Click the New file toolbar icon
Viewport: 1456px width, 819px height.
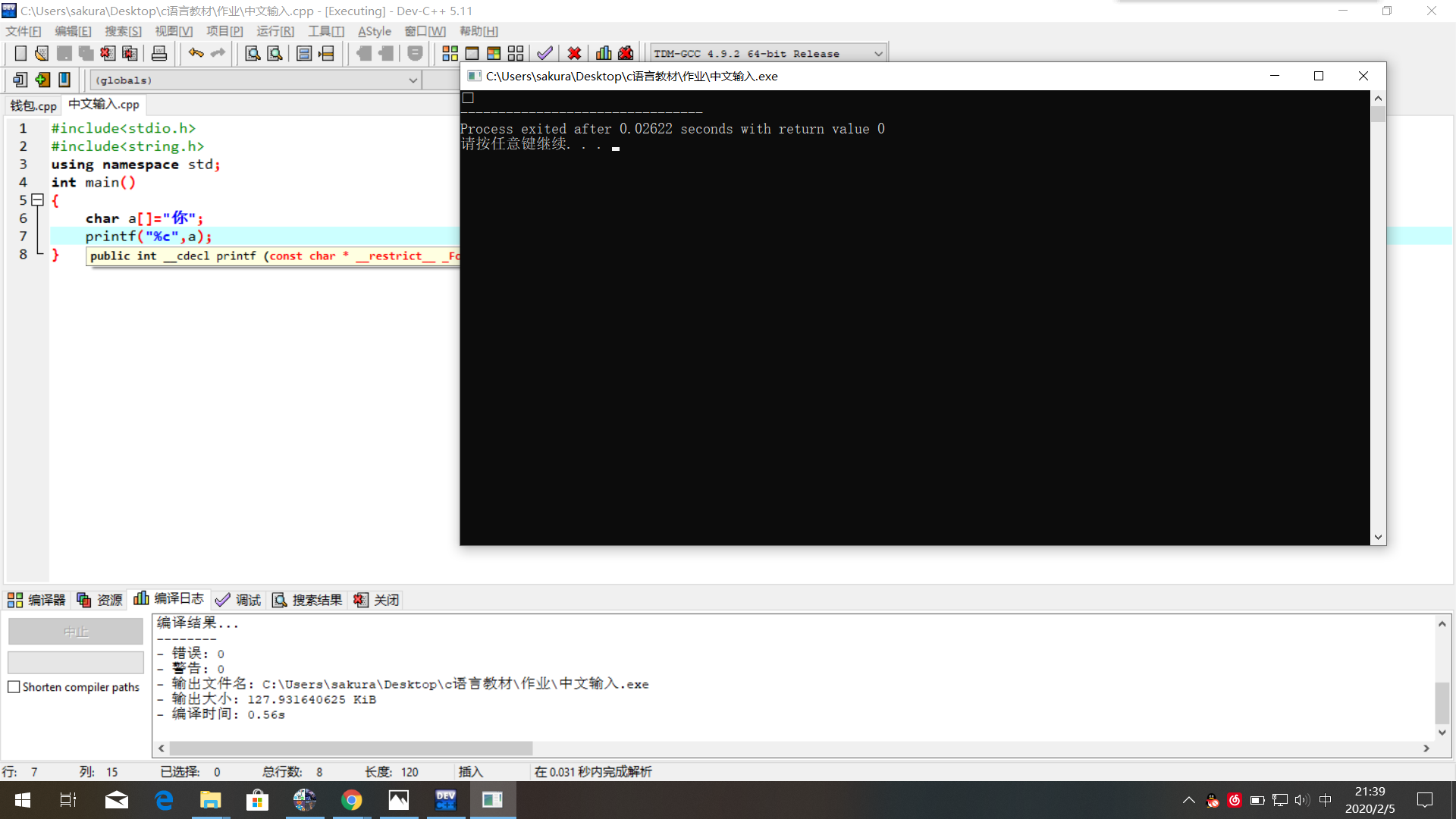(x=20, y=53)
